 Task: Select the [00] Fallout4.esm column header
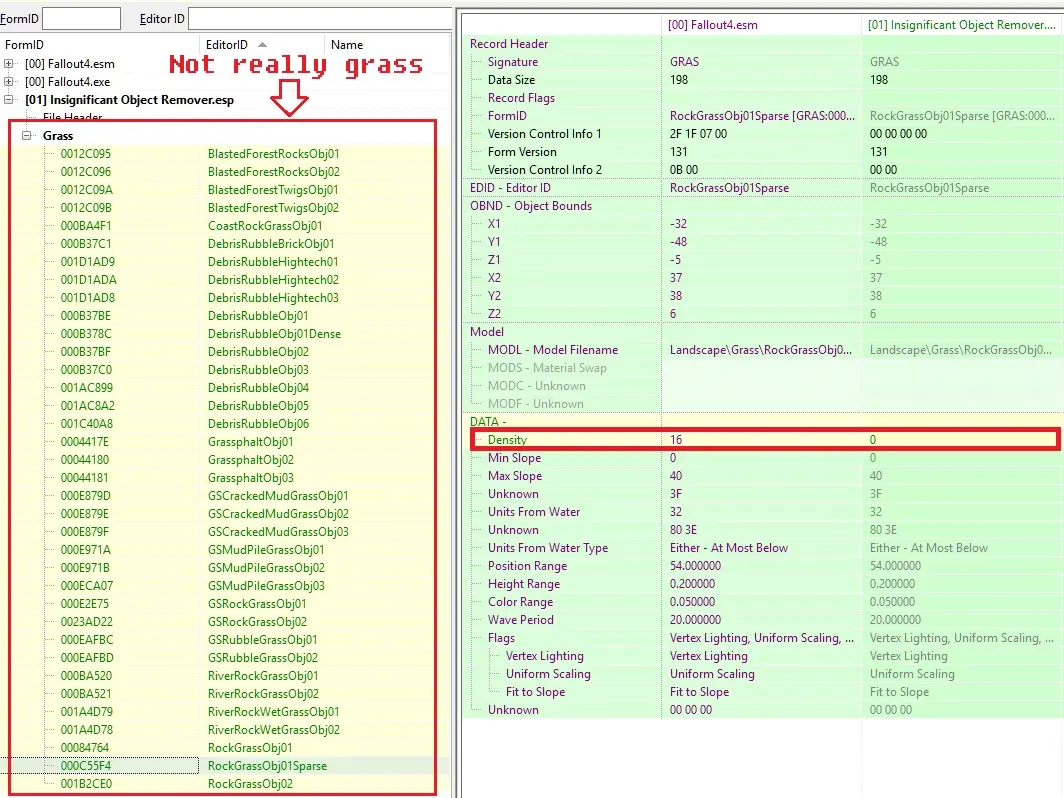[712, 25]
